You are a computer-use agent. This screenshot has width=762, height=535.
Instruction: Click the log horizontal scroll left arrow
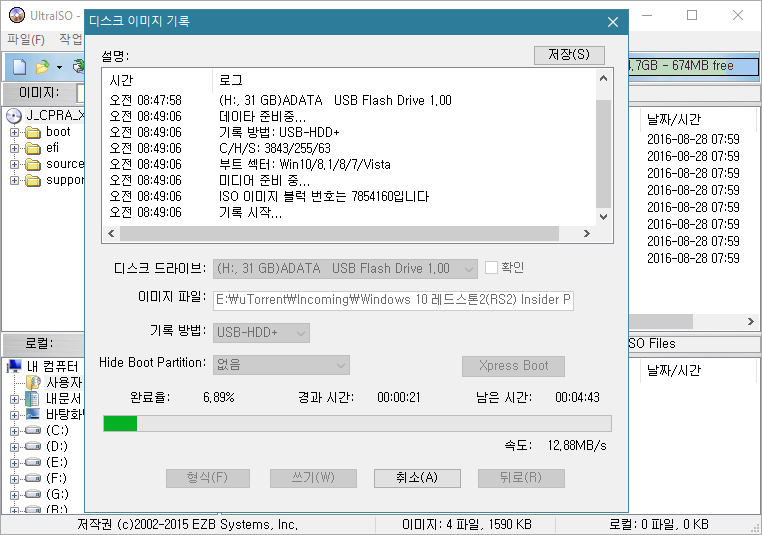(x=111, y=233)
